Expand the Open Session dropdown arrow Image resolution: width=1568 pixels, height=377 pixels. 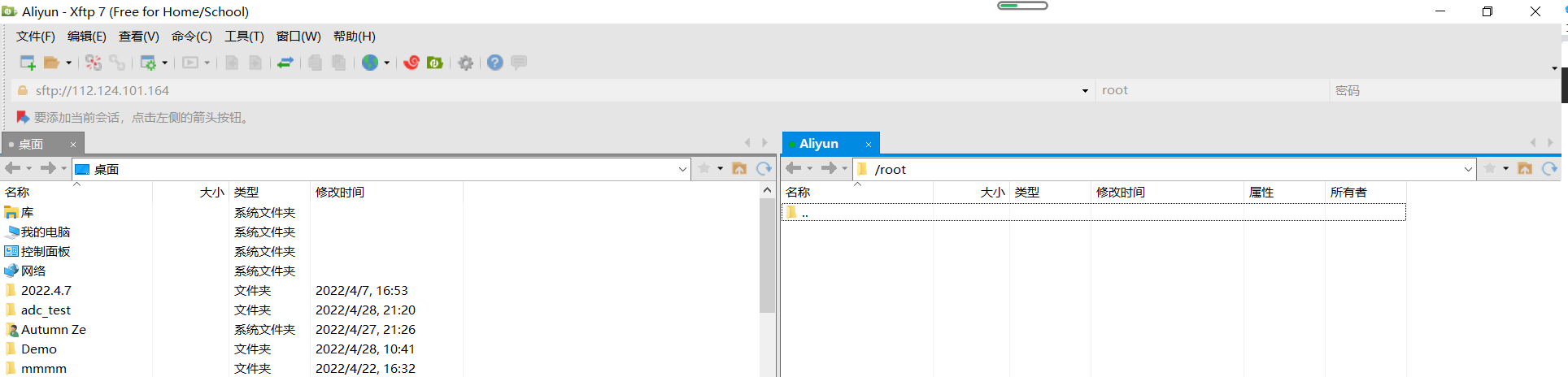(69, 63)
